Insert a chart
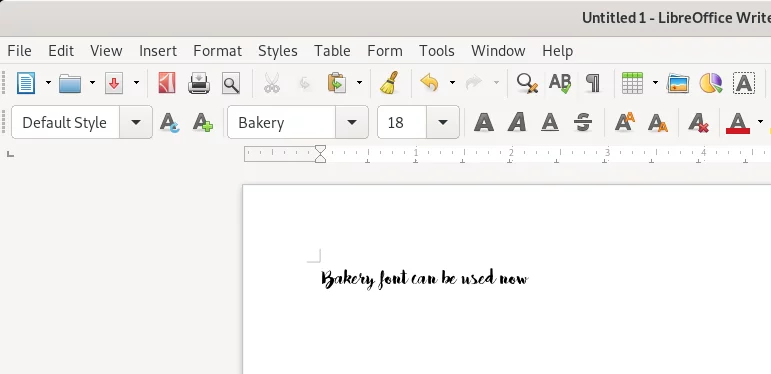Screen dimensions: 771x374 coord(711,83)
